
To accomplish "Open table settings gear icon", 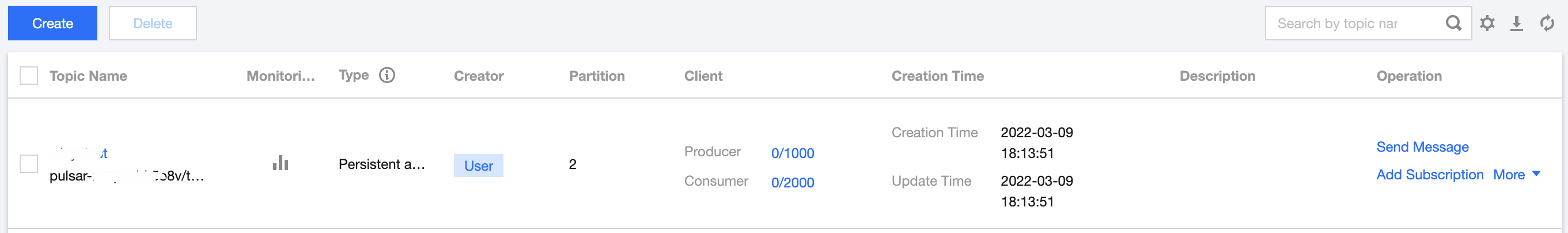I will pos(1487,23).
